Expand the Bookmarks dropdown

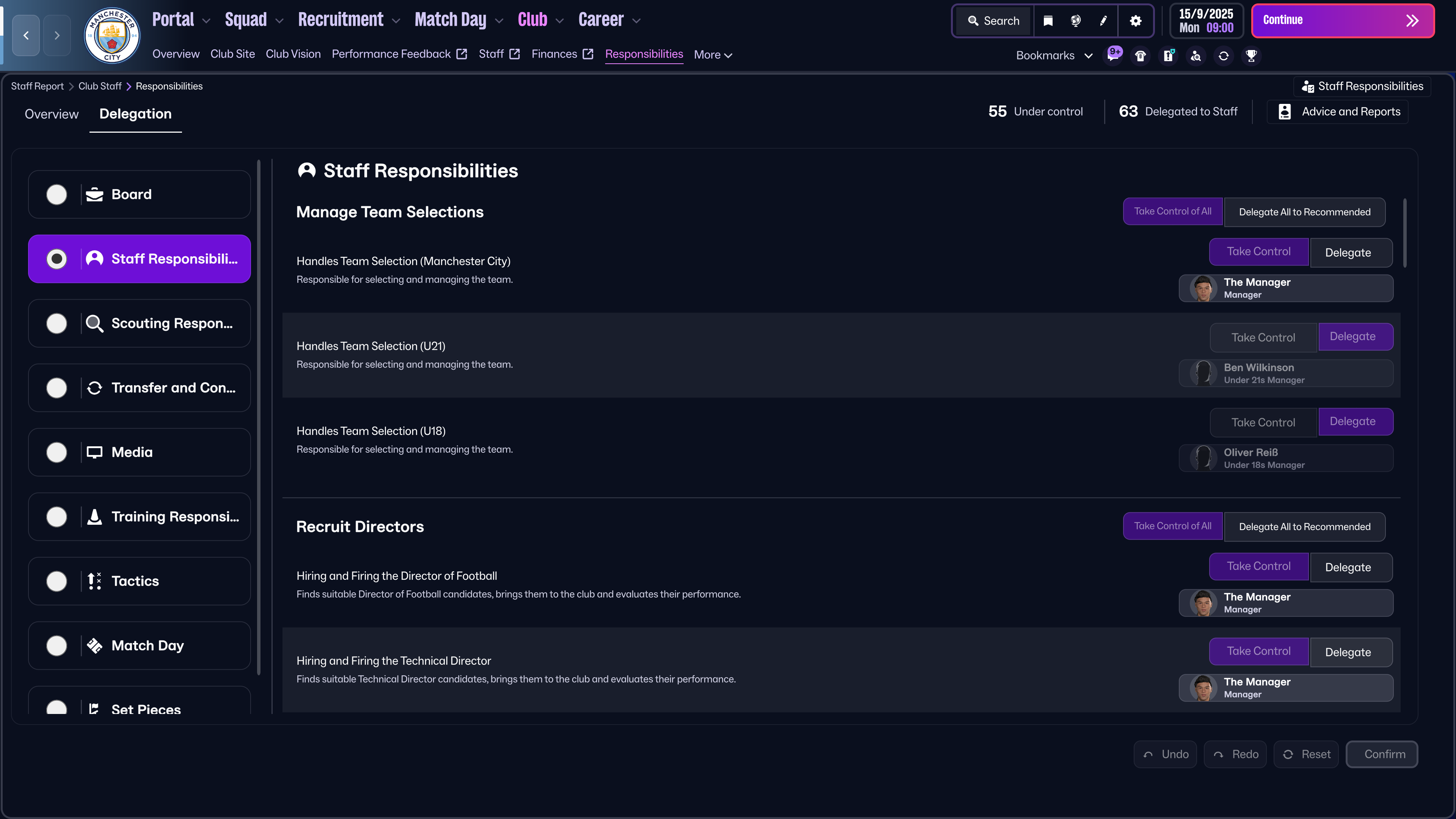tap(1054, 55)
